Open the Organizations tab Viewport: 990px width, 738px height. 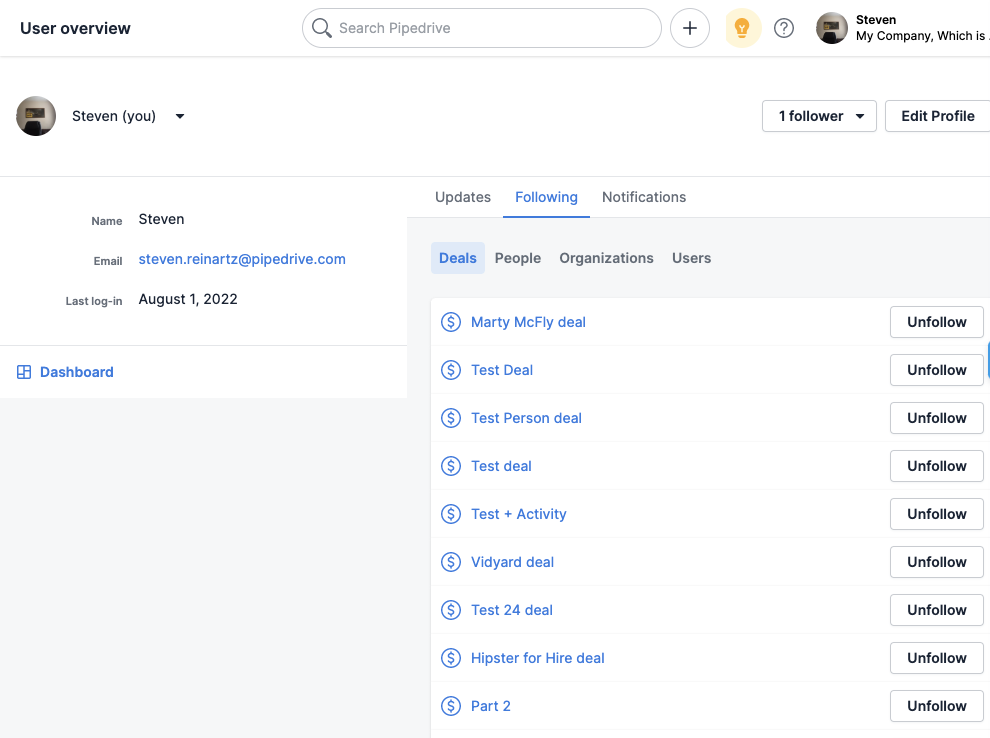point(606,258)
